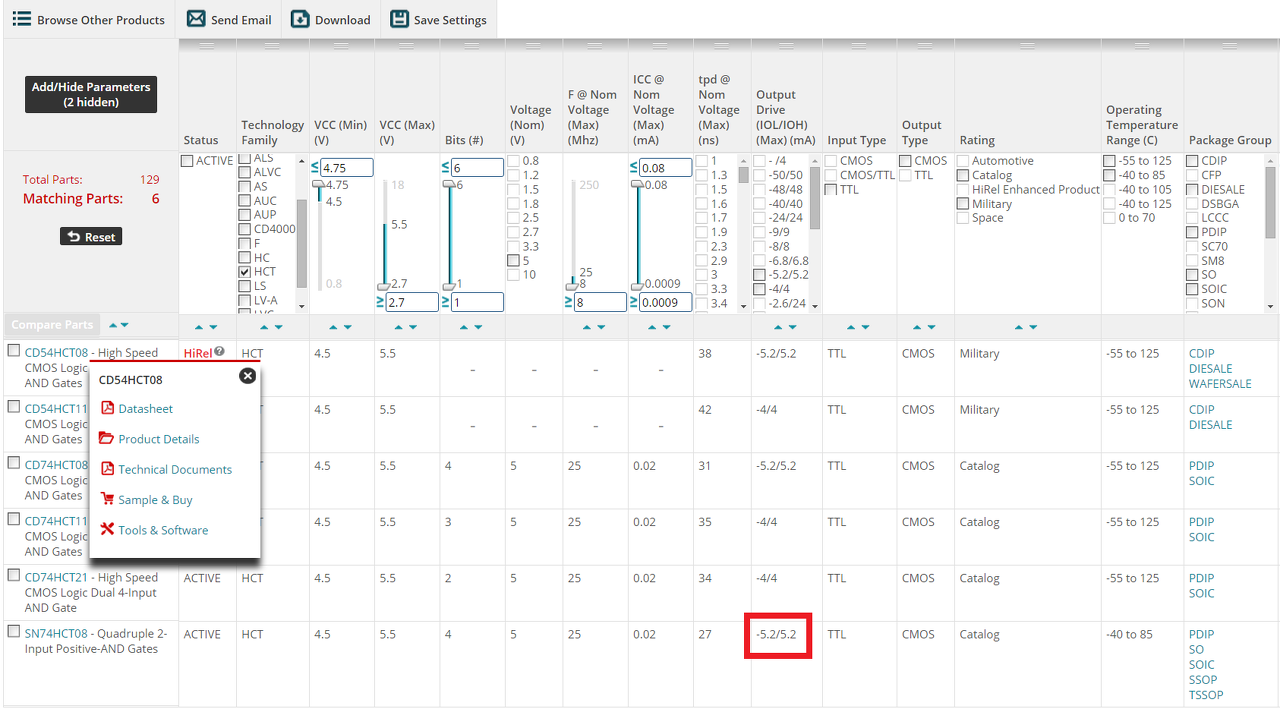Select Tools & Software in the popup
Screen dimensions: 1280x709
pyautogui.click(x=163, y=530)
